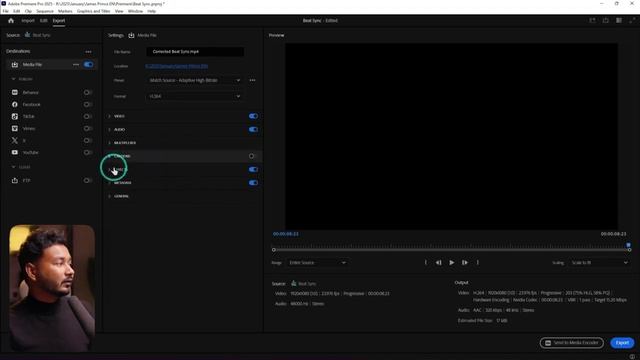Toggle the EFFECTS export switch
The width and height of the screenshot is (640, 360).
click(253, 169)
